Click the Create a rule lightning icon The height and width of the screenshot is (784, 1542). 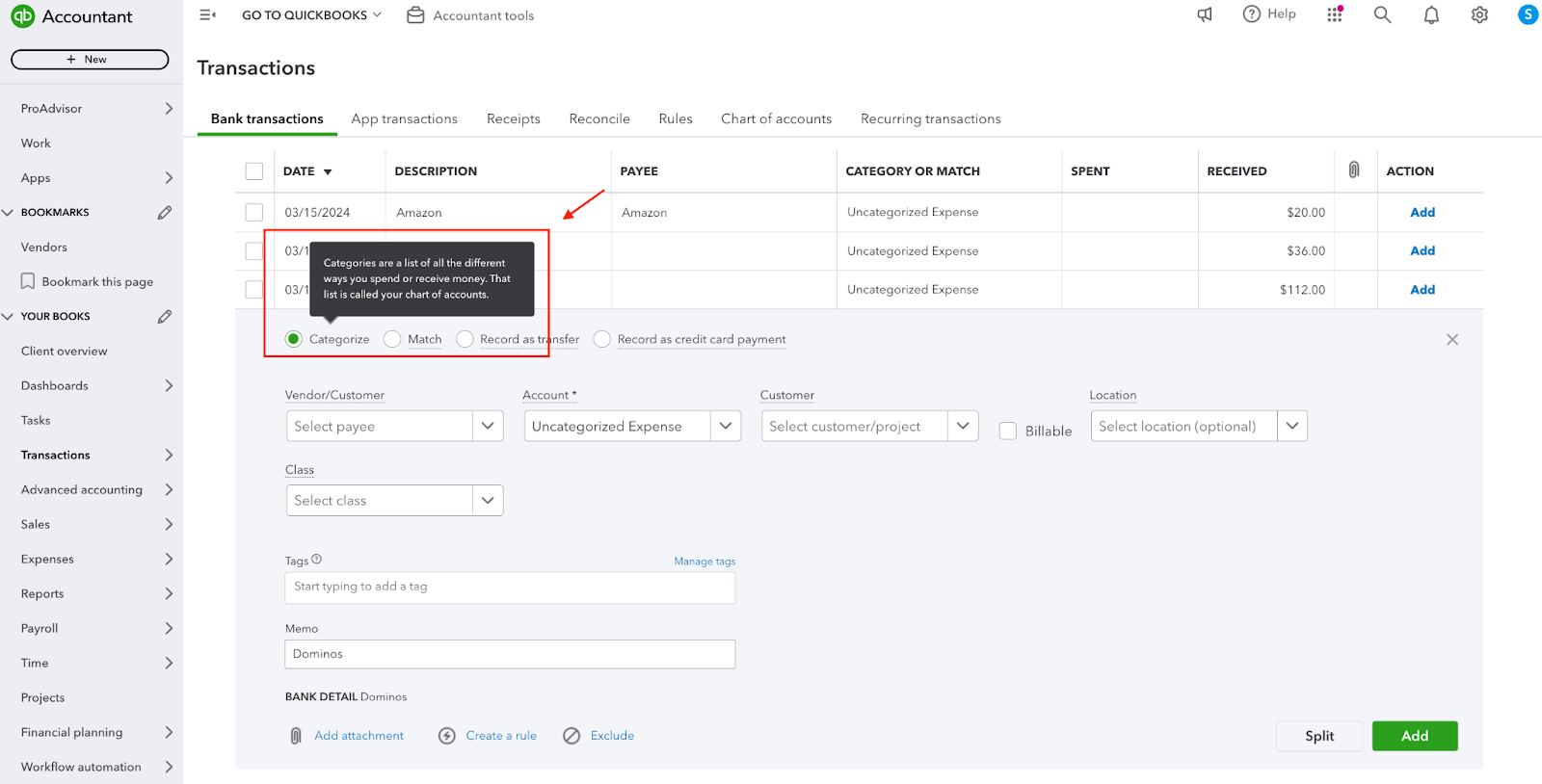coord(447,736)
